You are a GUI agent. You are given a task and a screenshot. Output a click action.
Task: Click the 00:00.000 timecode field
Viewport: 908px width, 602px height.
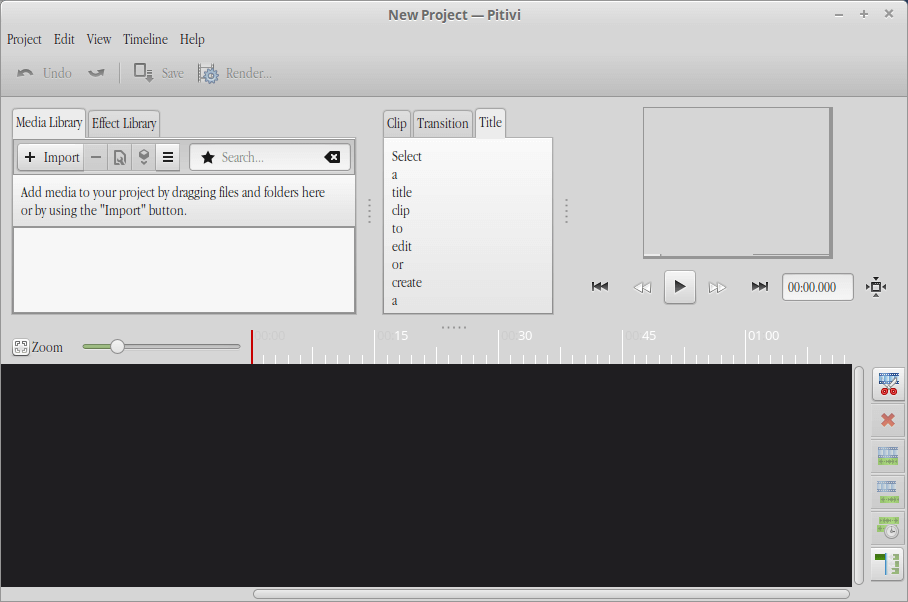(x=818, y=287)
